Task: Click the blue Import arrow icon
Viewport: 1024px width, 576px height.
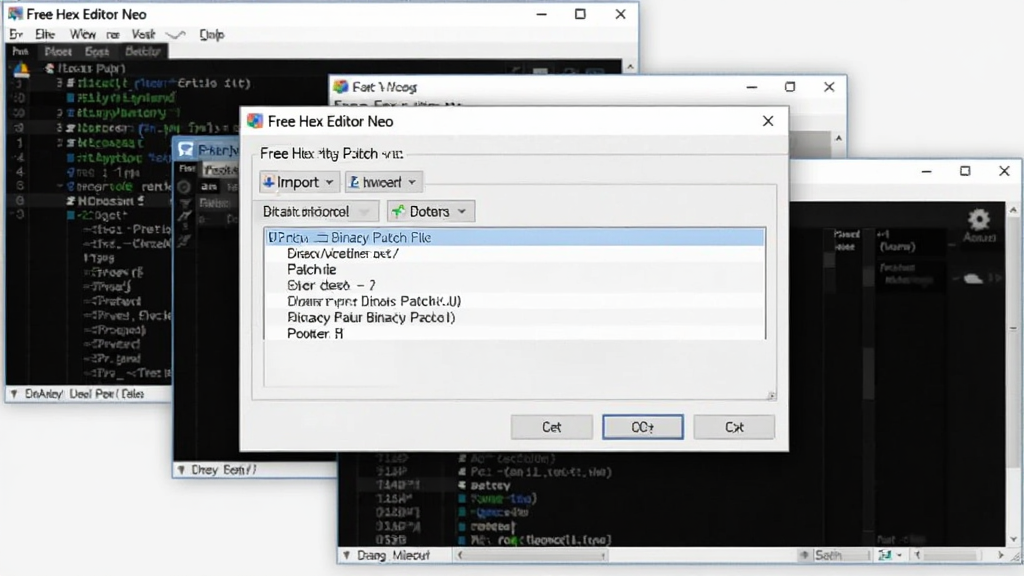Action: pyautogui.click(x=268, y=182)
